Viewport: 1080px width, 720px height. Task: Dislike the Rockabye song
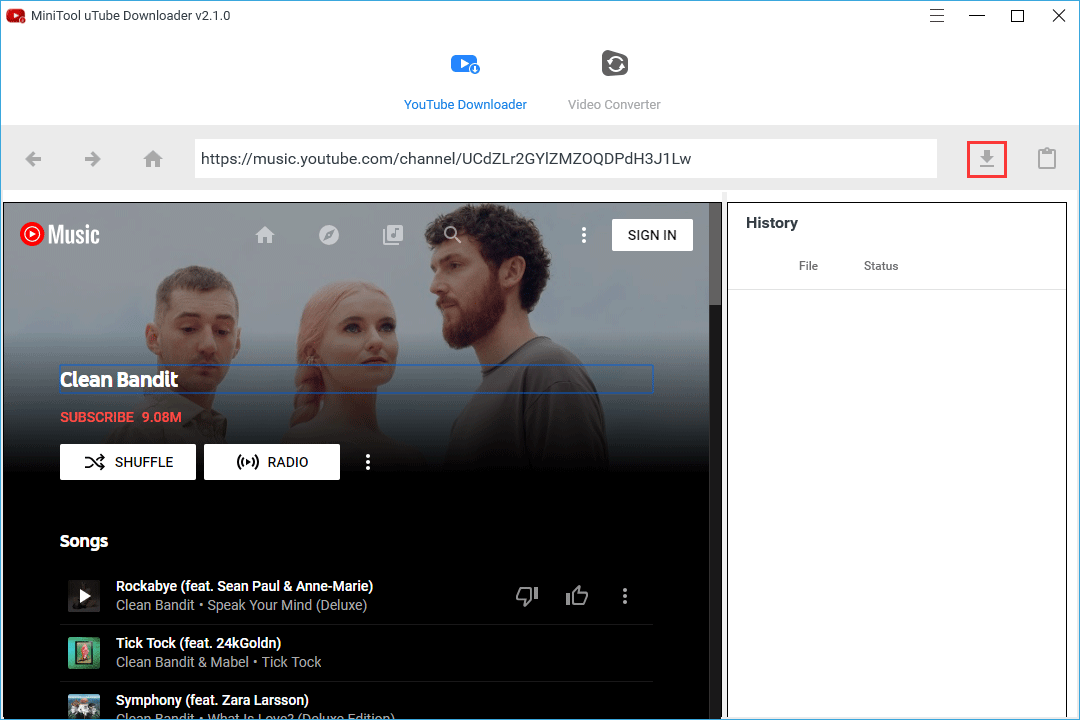click(x=527, y=596)
